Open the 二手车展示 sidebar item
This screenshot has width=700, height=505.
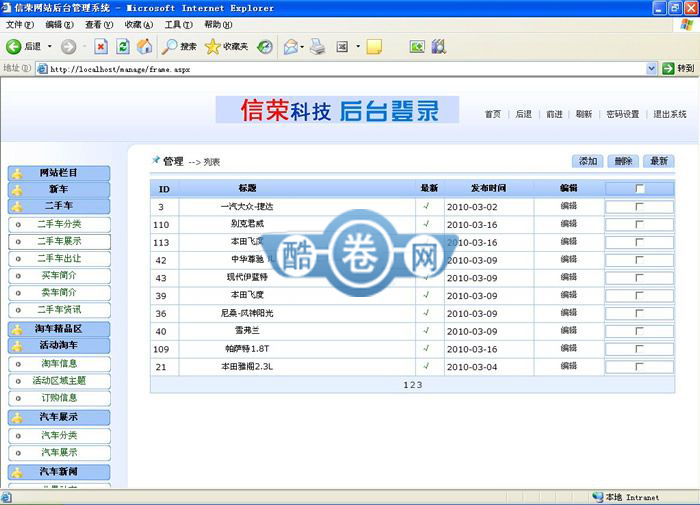(x=59, y=242)
